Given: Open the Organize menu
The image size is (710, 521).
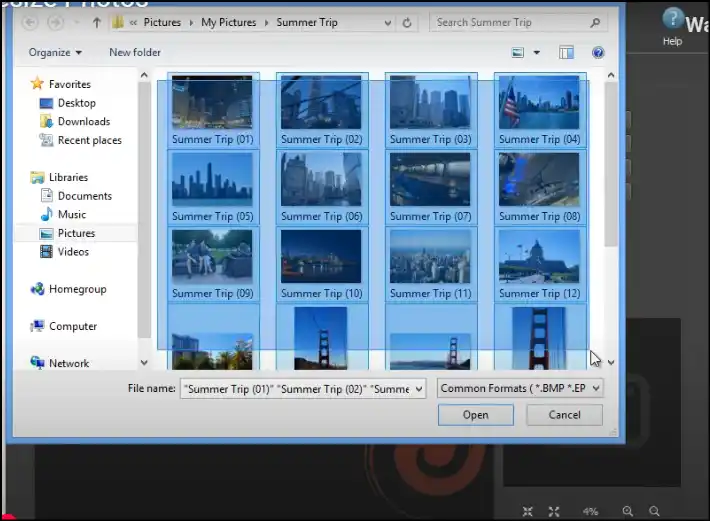Looking at the screenshot, I should click(x=55, y=53).
